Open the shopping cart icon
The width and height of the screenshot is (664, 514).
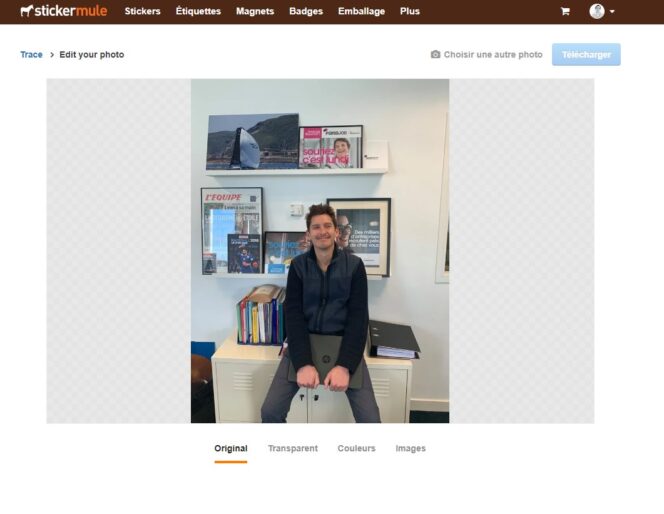tap(565, 11)
